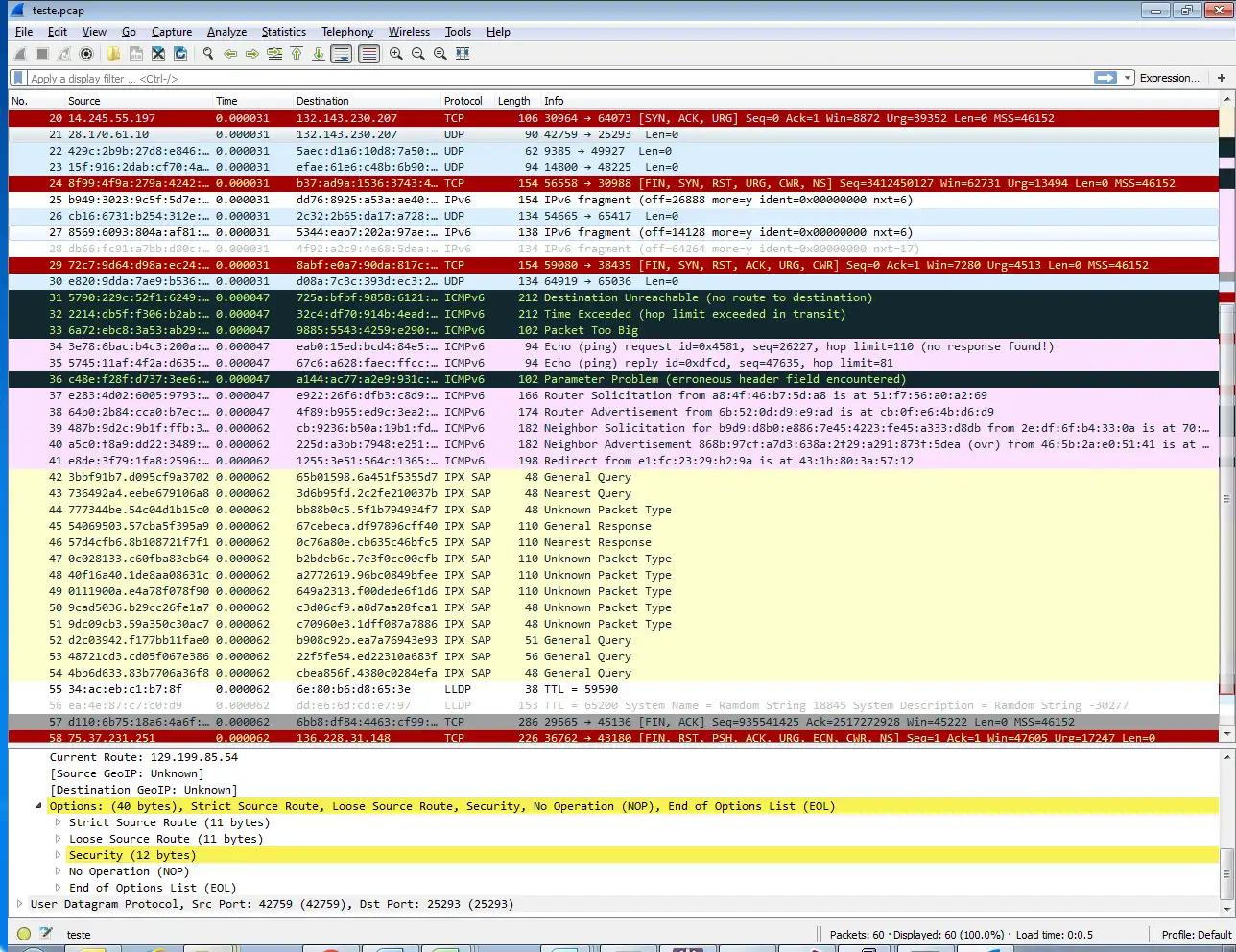Start a new packet capture
1236x952 pixels.
[20, 54]
